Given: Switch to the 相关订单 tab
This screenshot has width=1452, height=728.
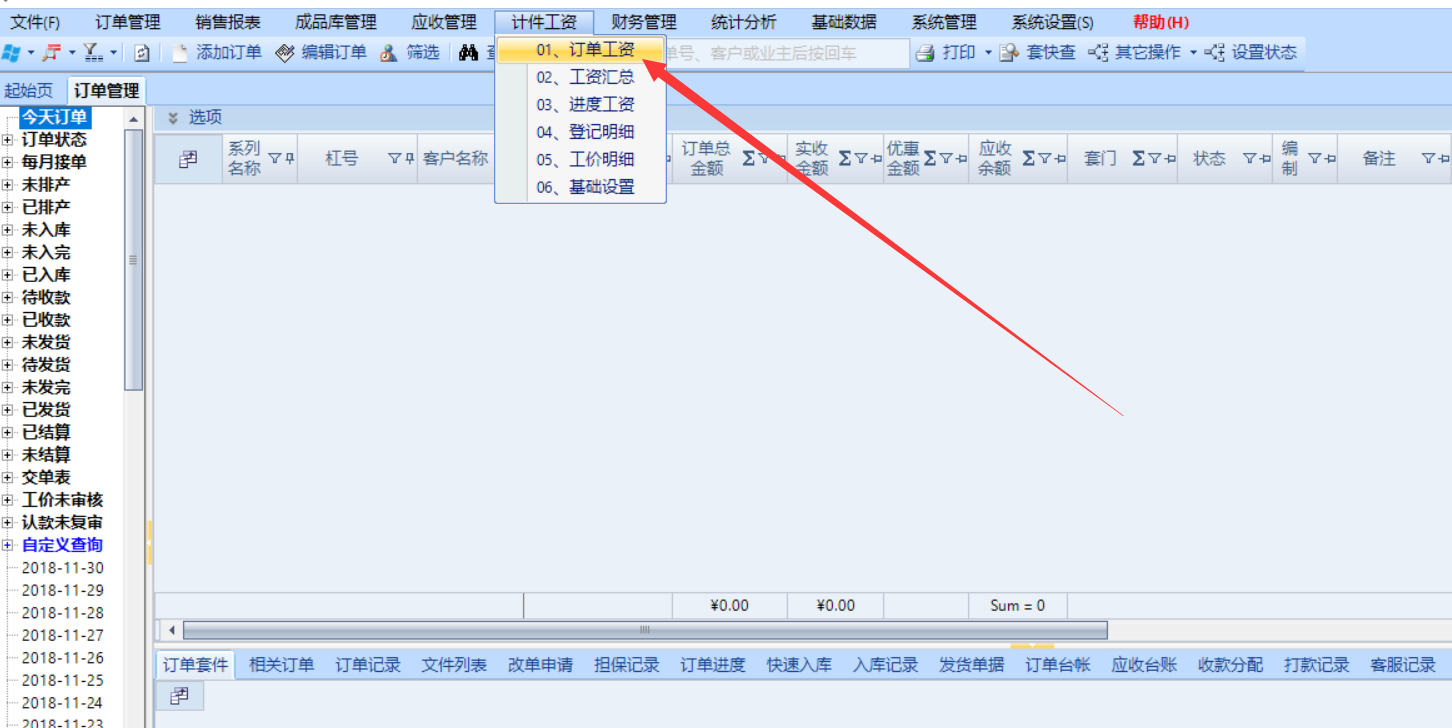Looking at the screenshot, I should tap(281, 665).
